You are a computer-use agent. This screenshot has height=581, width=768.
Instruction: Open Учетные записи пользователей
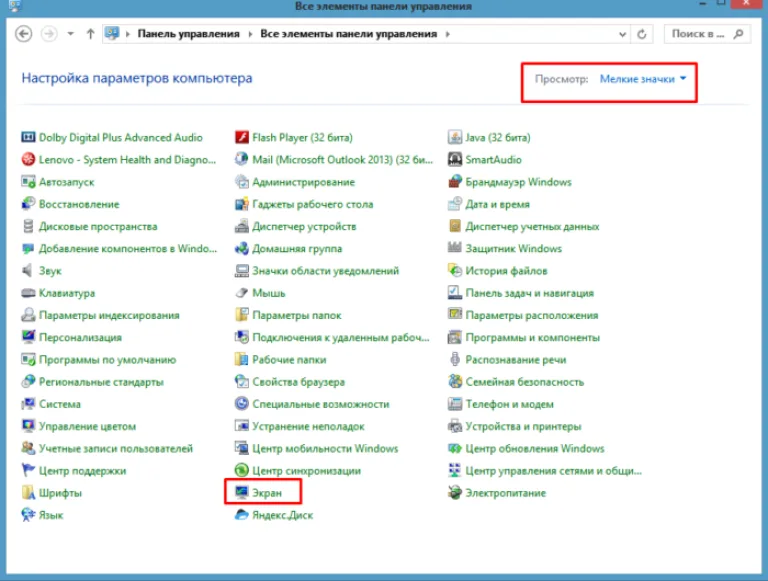point(116,448)
